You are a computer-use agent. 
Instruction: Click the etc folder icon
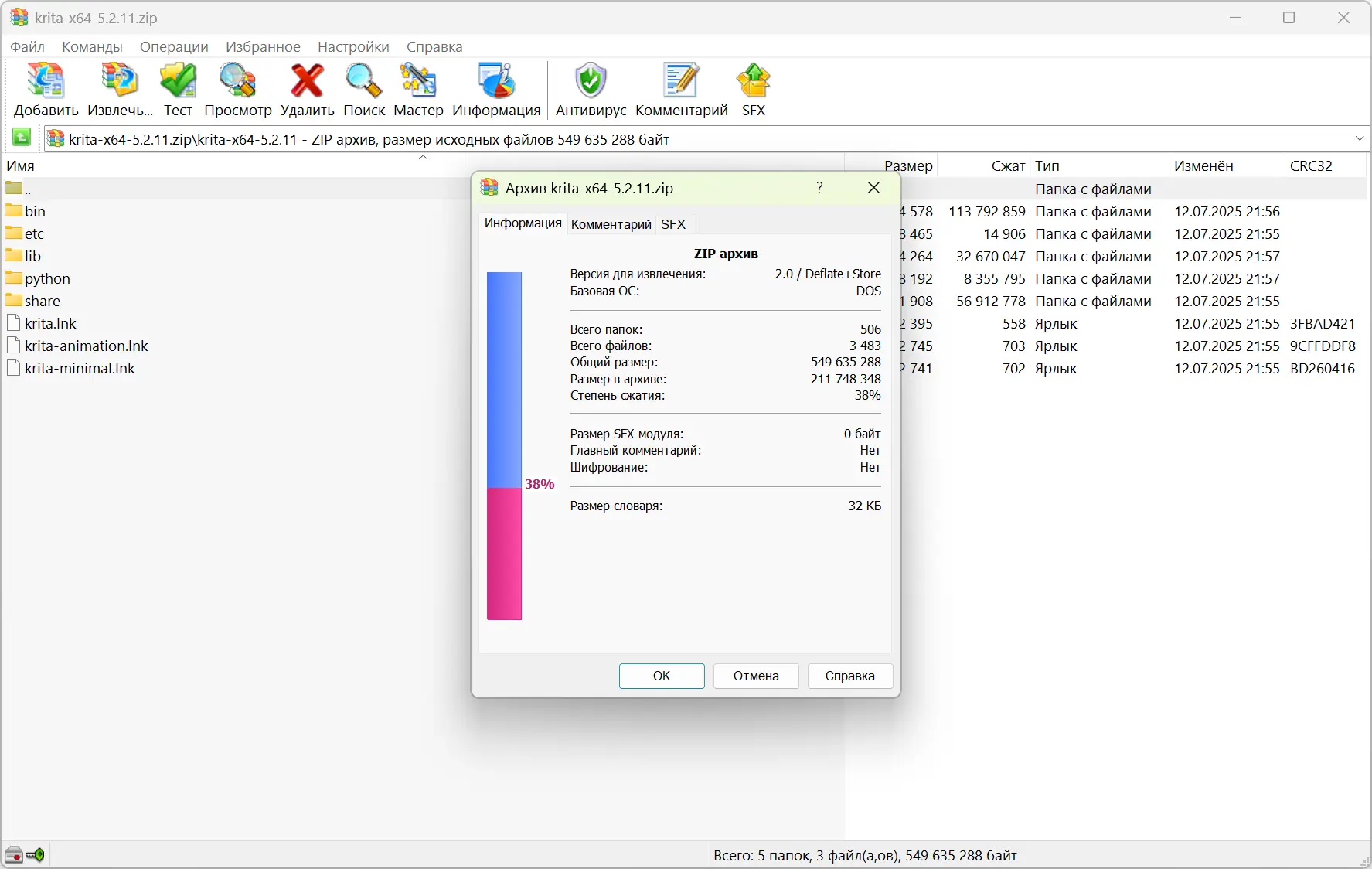[14, 233]
